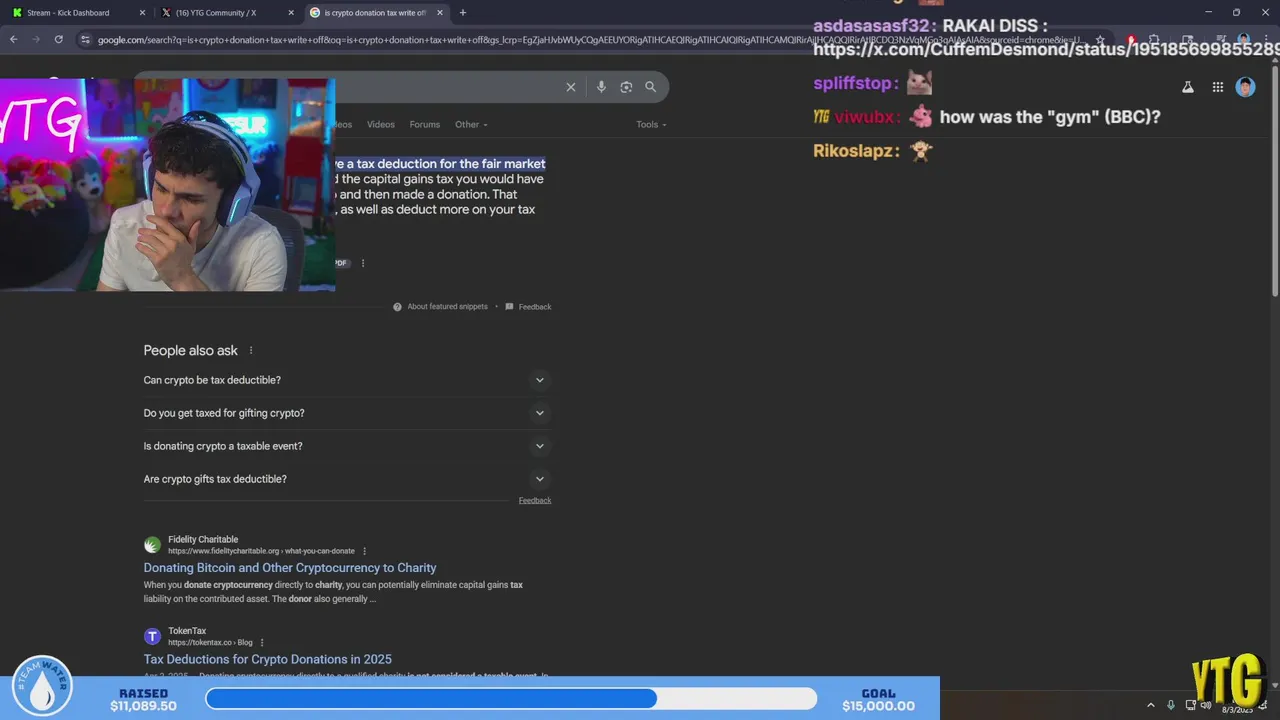The height and width of the screenshot is (720, 1280).
Task: Open site information icon beside the URL
Action: (85, 39)
